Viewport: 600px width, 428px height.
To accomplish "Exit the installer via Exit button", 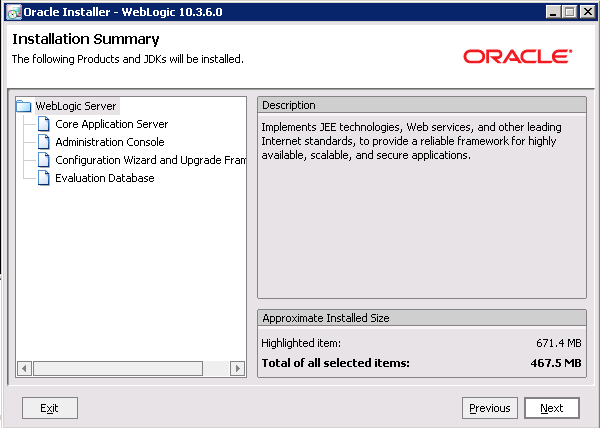I will pos(50,408).
